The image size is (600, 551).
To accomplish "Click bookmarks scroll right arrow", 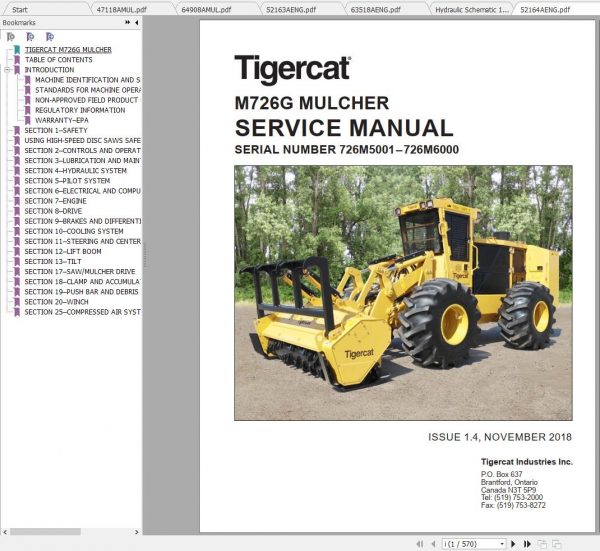I will [137, 532].
